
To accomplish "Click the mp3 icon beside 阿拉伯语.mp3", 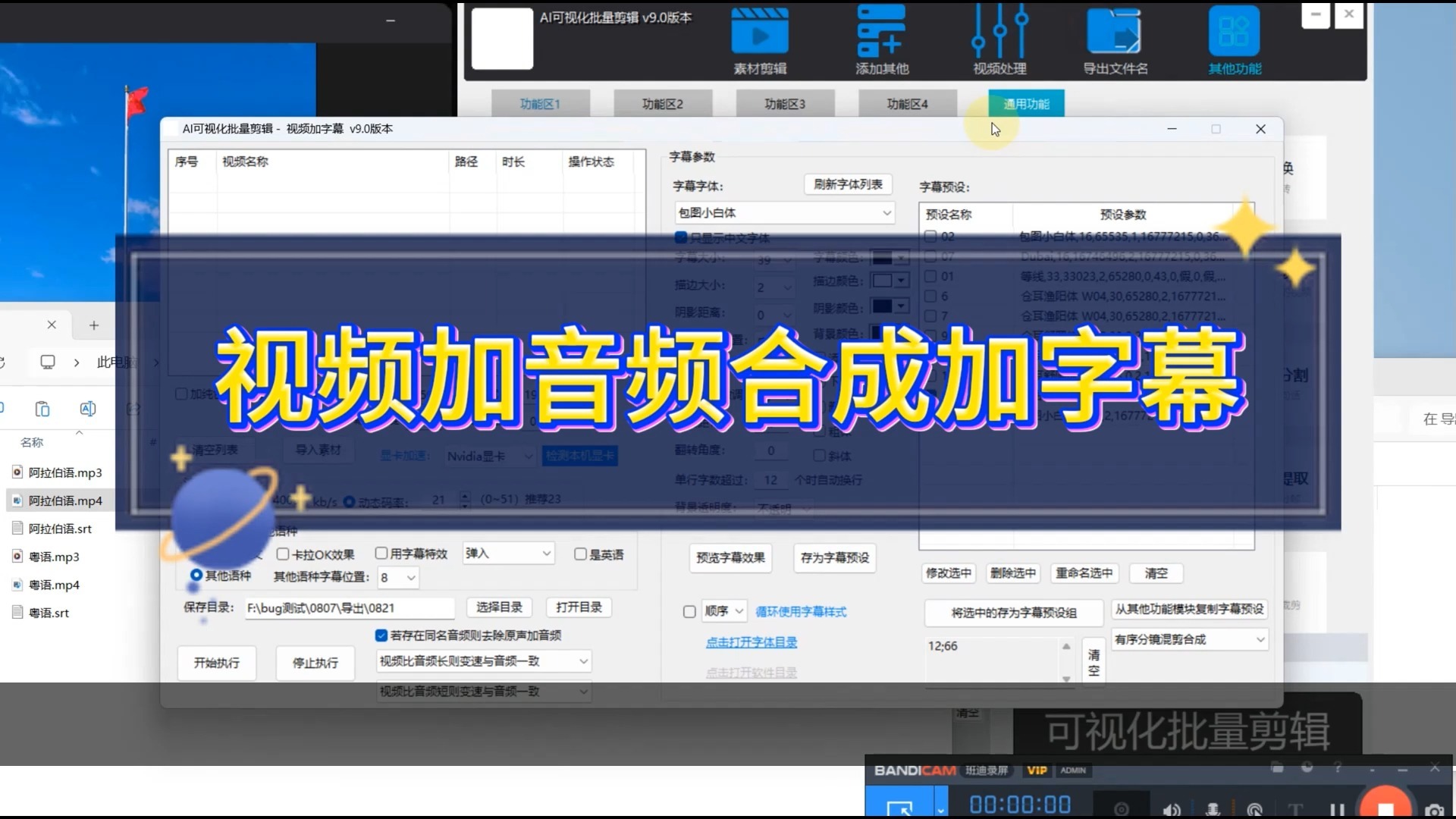I will point(17,472).
